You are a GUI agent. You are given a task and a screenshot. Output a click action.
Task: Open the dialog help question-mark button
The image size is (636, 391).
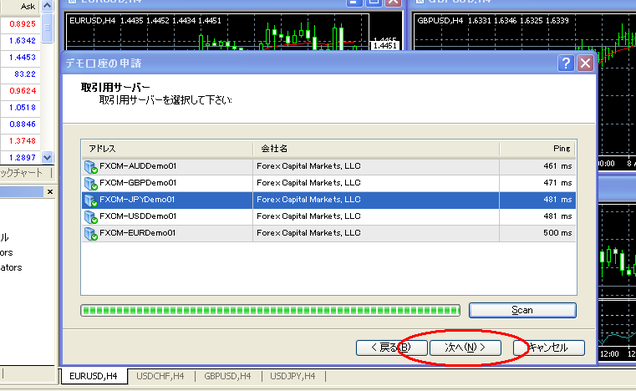pyautogui.click(x=565, y=63)
